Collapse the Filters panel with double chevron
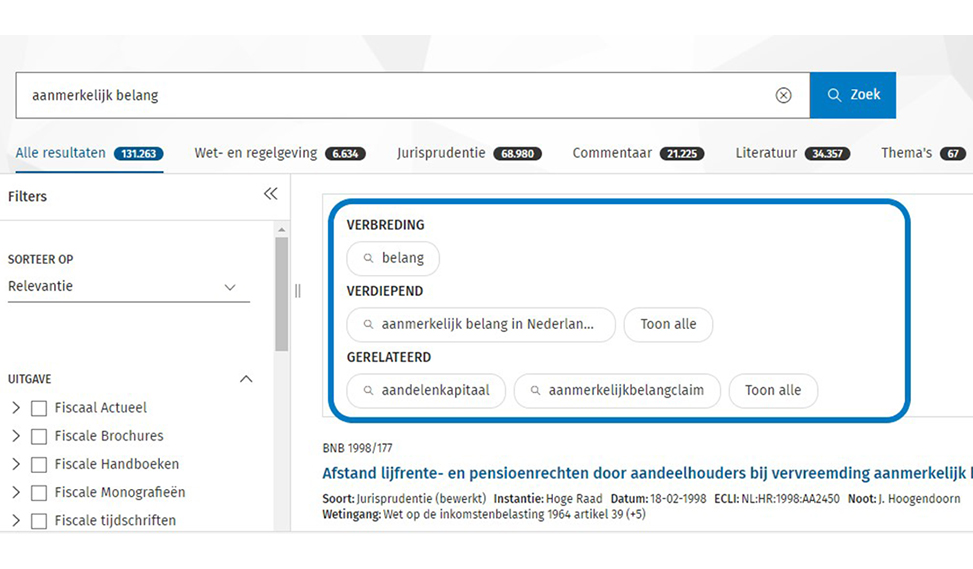The height and width of the screenshot is (569, 973). [x=270, y=194]
